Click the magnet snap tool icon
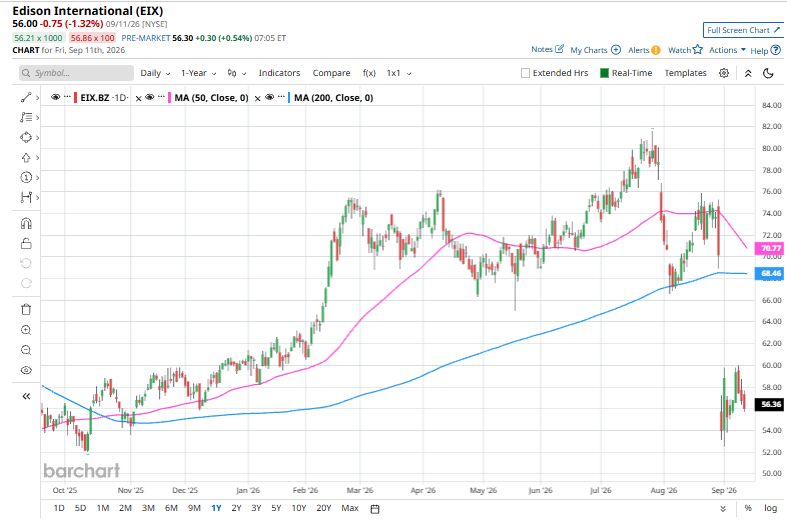787x525 pixels. click(26, 223)
